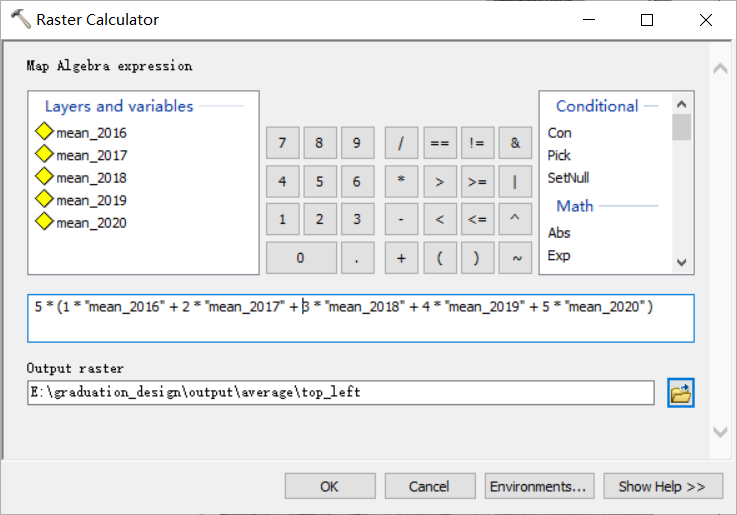Insert the equal-to (==) operator
This screenshot has width=737, height=515.
[439, 142]
